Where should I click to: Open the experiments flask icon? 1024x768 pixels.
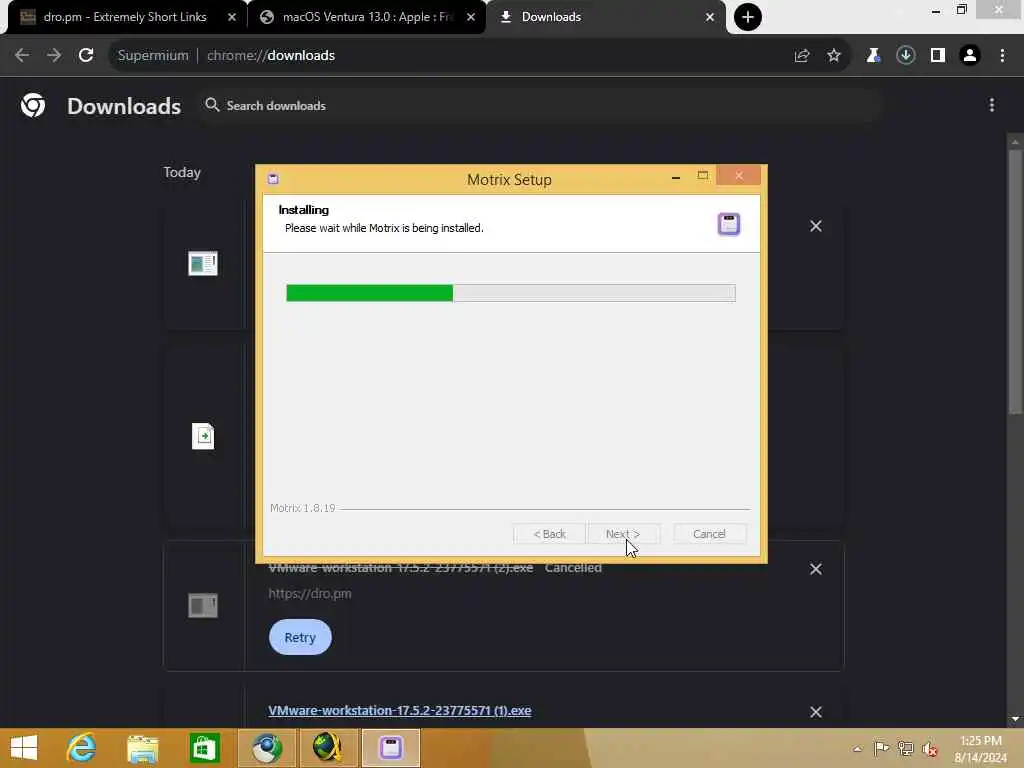873,56
